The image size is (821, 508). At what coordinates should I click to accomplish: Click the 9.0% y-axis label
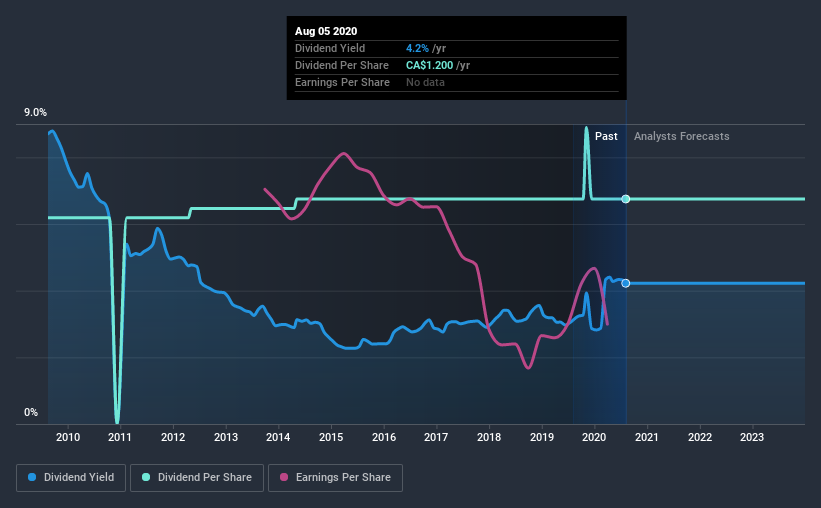click(35, 113)
